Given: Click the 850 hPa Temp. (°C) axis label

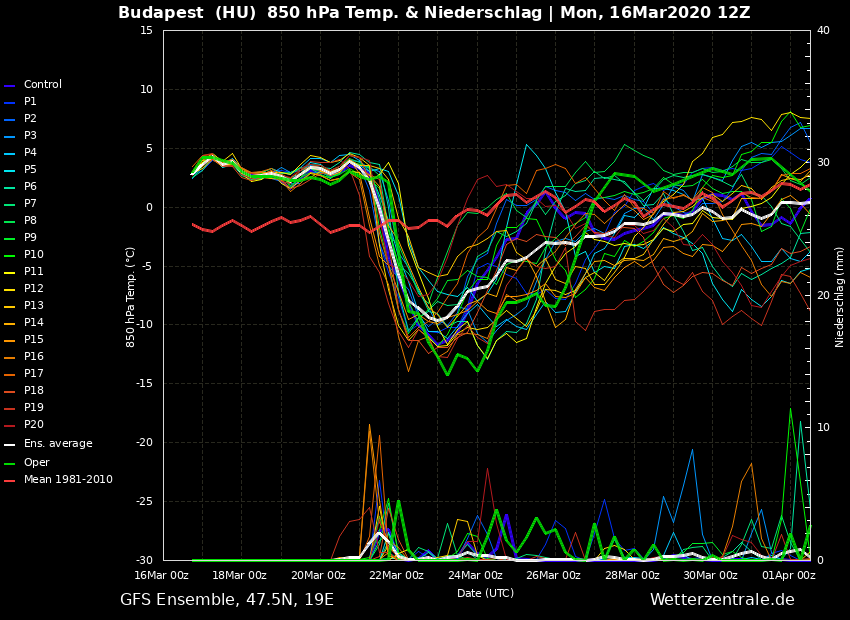Looking at the screenshot, I should 131,296.
